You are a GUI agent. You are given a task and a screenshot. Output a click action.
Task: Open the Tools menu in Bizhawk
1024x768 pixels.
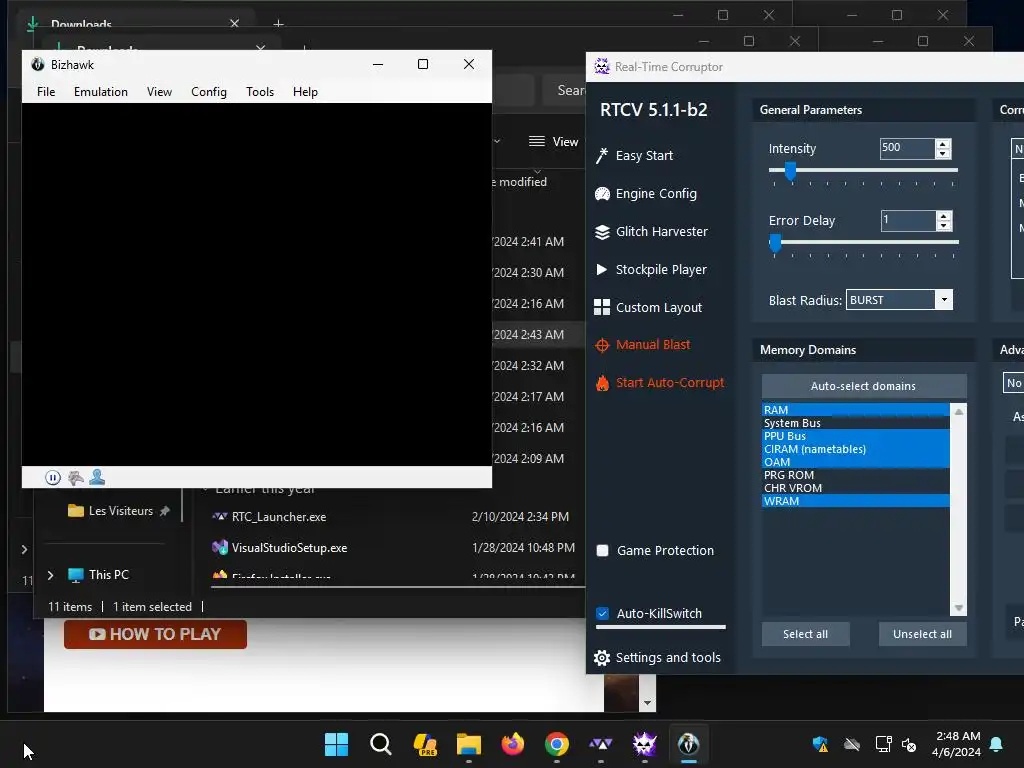point(260,91)
